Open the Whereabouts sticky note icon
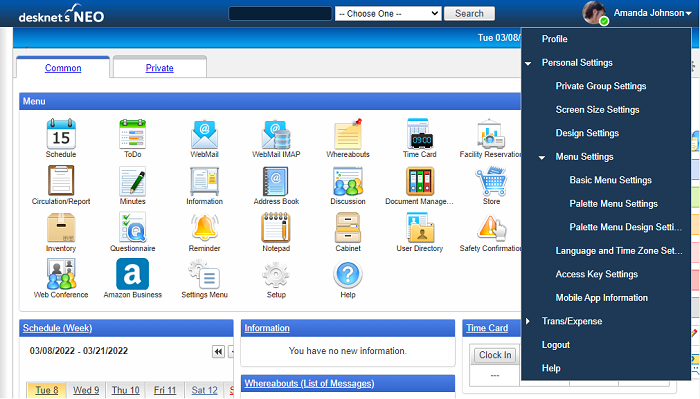 pos(348,134)
